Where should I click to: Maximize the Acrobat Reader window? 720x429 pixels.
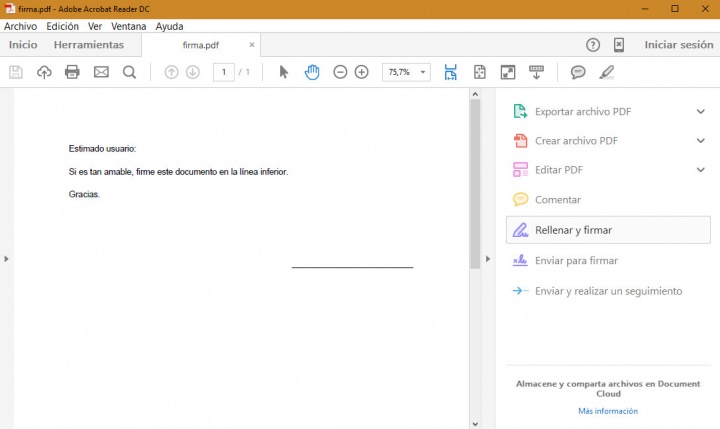click(675, 9)
